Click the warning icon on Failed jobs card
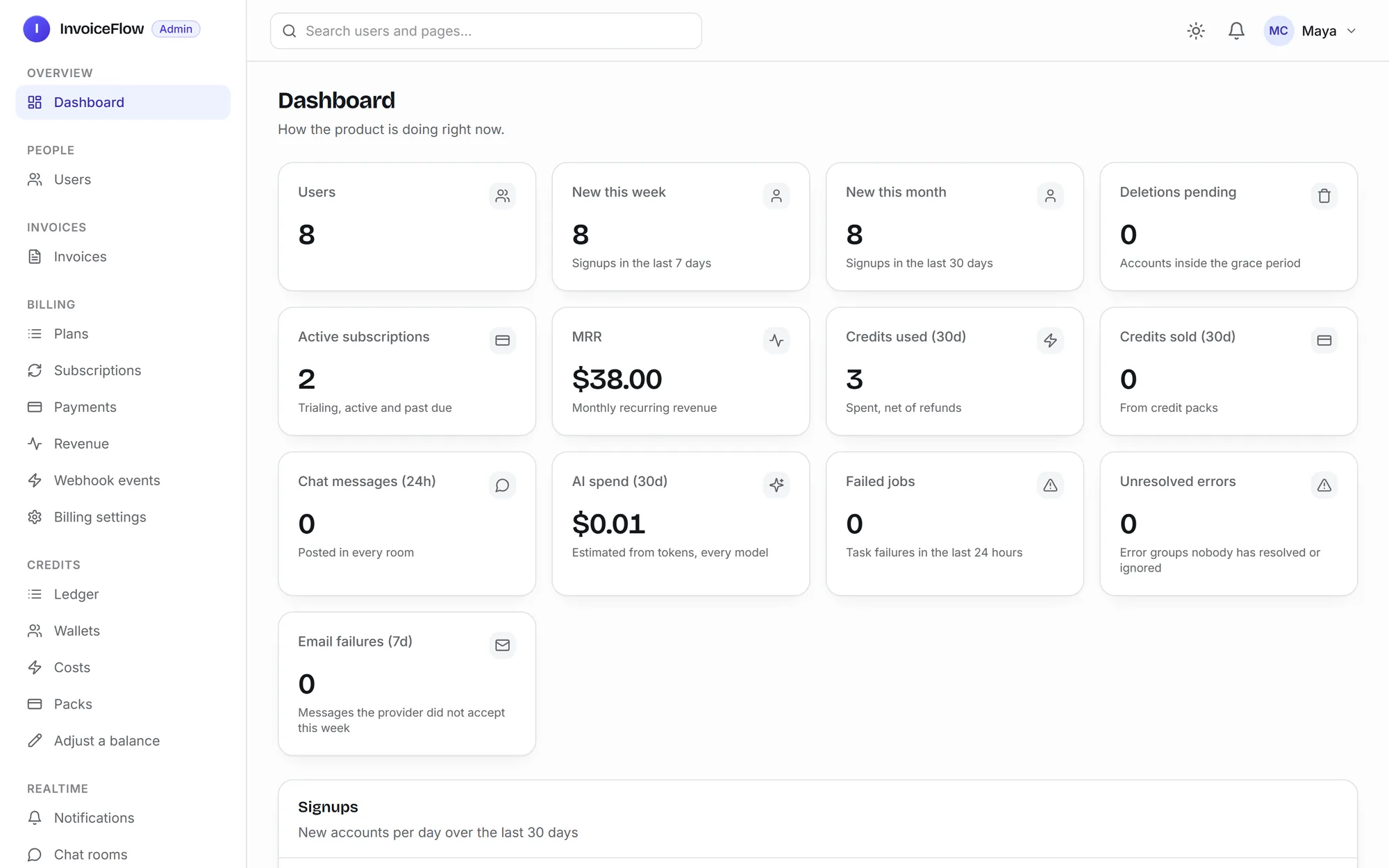This screenshot has width=1389, height=868. click(1050, 485)
